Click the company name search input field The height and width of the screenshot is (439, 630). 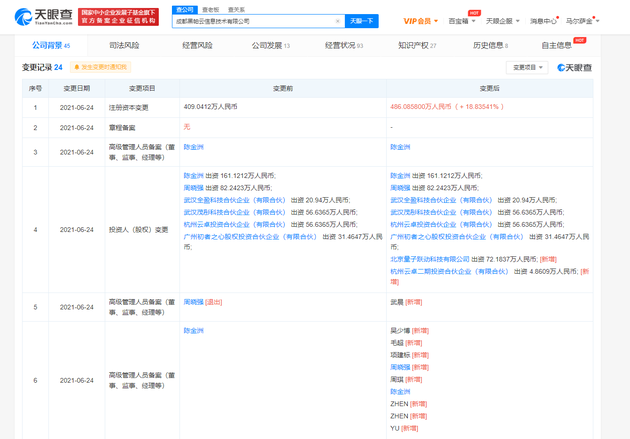[x=255, y=21]
